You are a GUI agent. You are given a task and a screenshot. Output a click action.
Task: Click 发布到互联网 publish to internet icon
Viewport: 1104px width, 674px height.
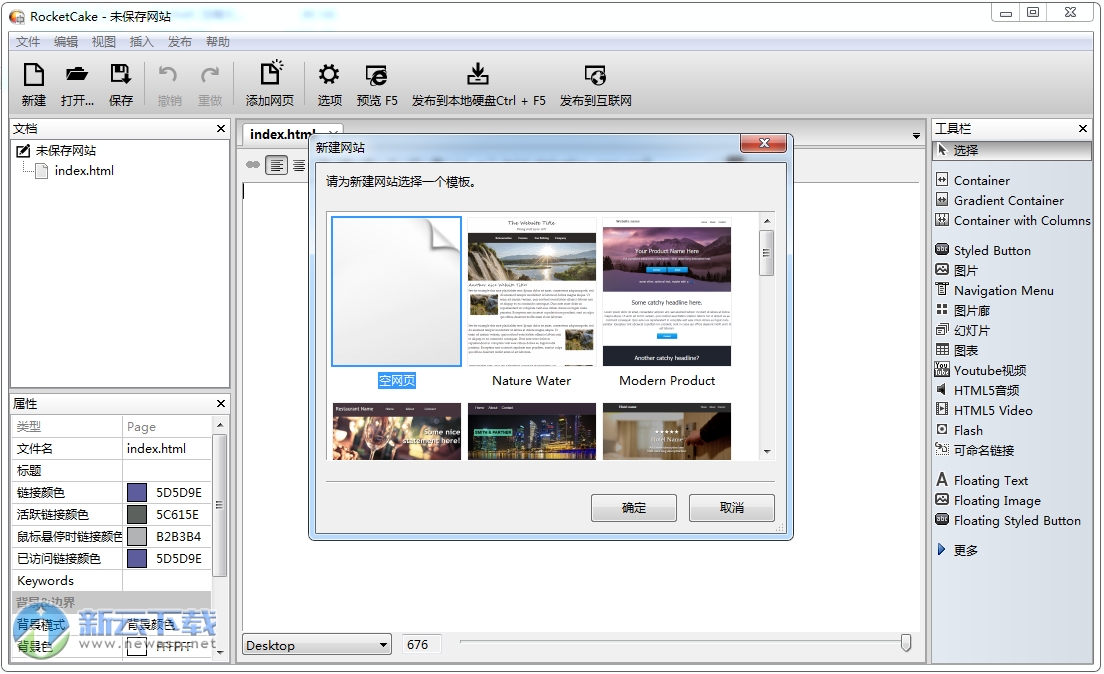(595, 76)
